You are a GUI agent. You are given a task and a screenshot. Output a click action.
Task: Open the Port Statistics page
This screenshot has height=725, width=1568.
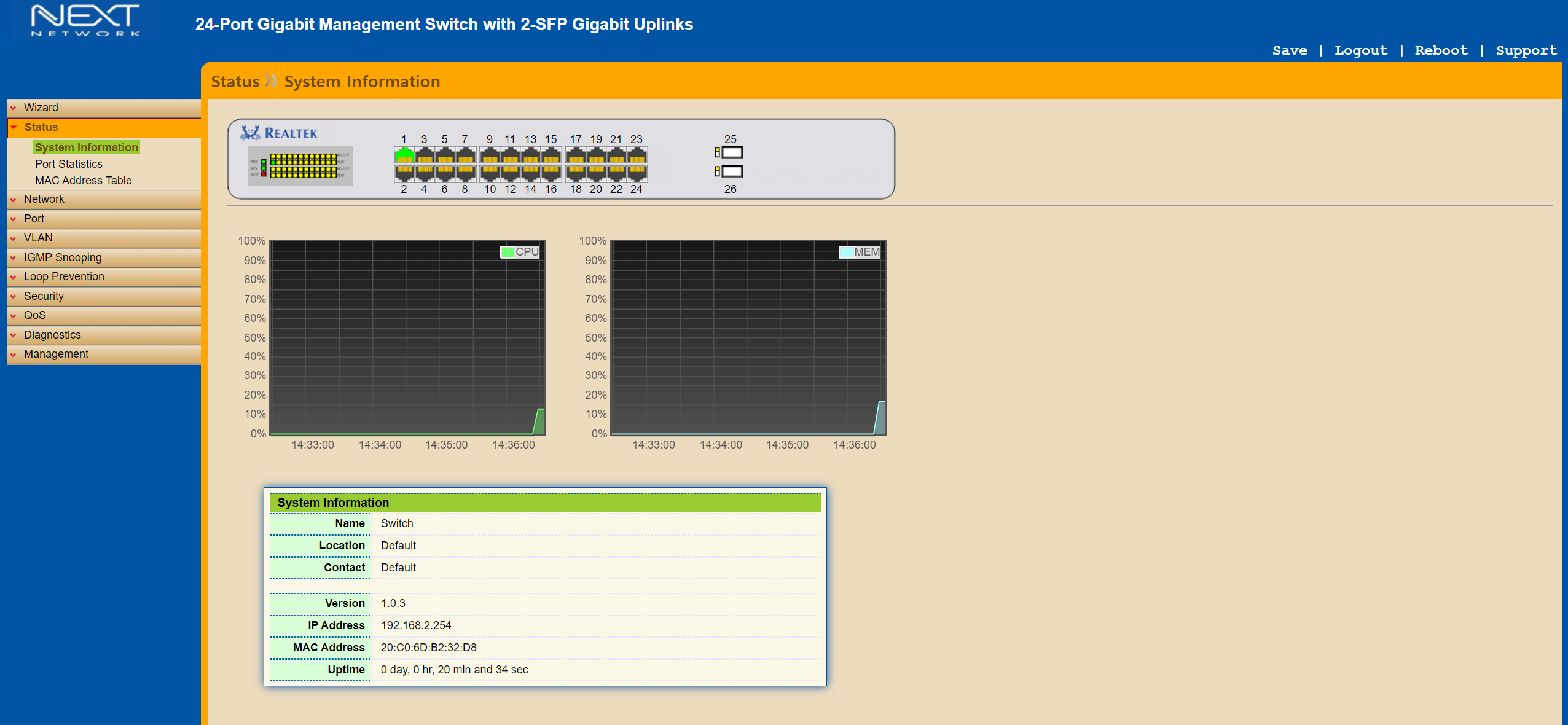[x=68, y=164]
